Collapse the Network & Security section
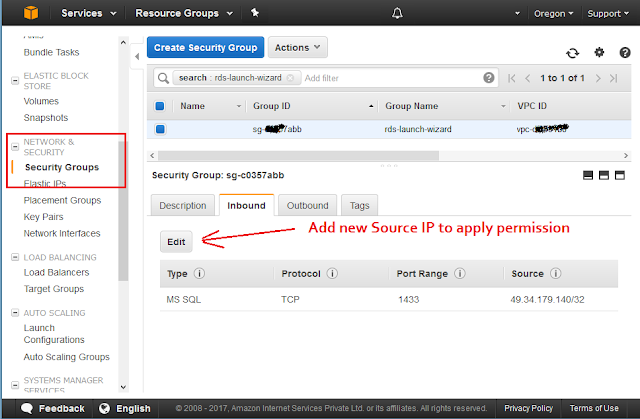 (x=15, y=146)
